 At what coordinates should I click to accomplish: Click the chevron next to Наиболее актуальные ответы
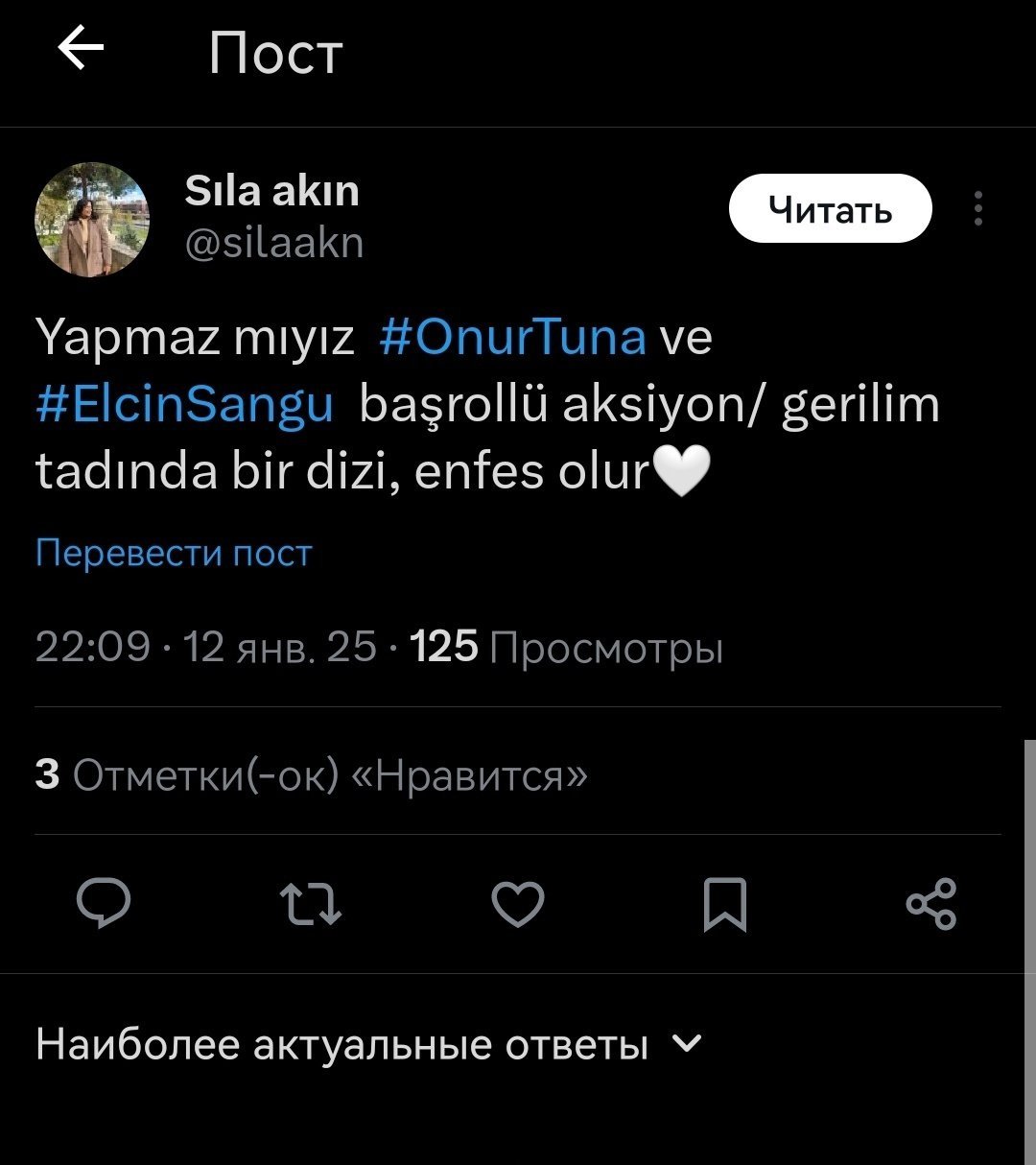[x=688, y=1043]
